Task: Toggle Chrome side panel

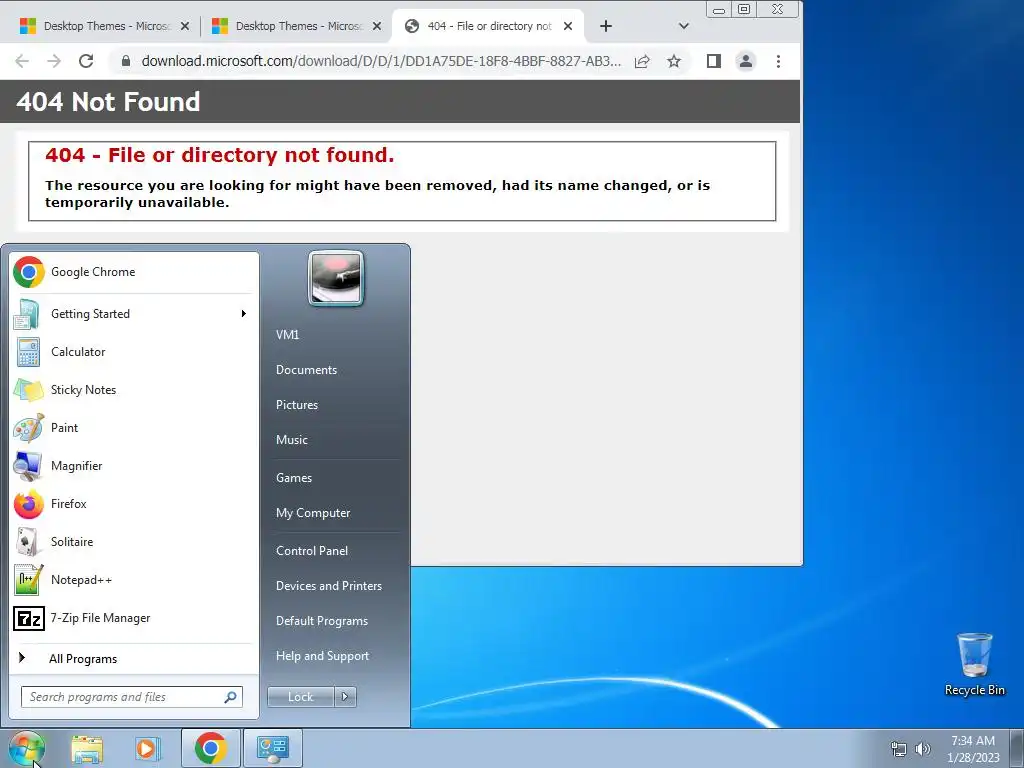Action: pyautogui.click(x=714, y=61)
